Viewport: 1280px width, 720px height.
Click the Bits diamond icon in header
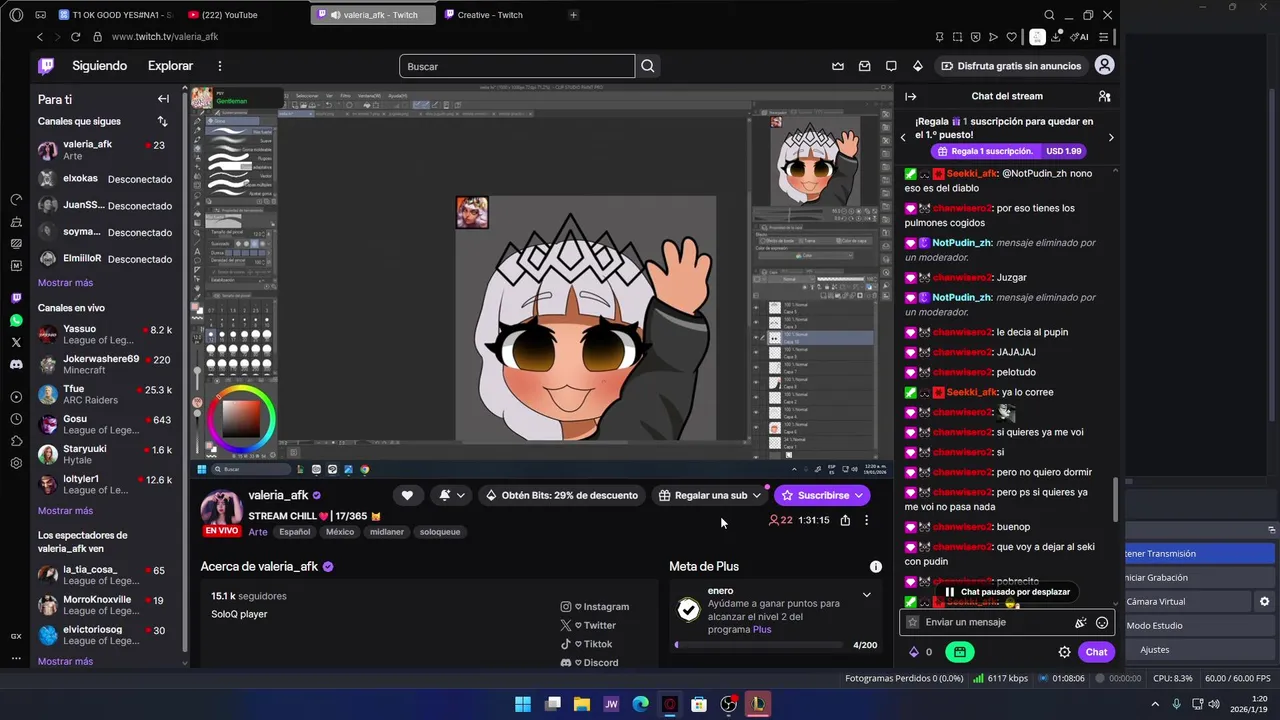point(918,66)
